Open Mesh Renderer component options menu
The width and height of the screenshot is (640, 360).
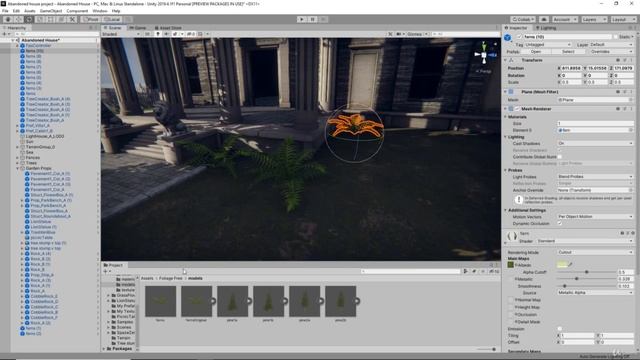(x=632, y=109)
